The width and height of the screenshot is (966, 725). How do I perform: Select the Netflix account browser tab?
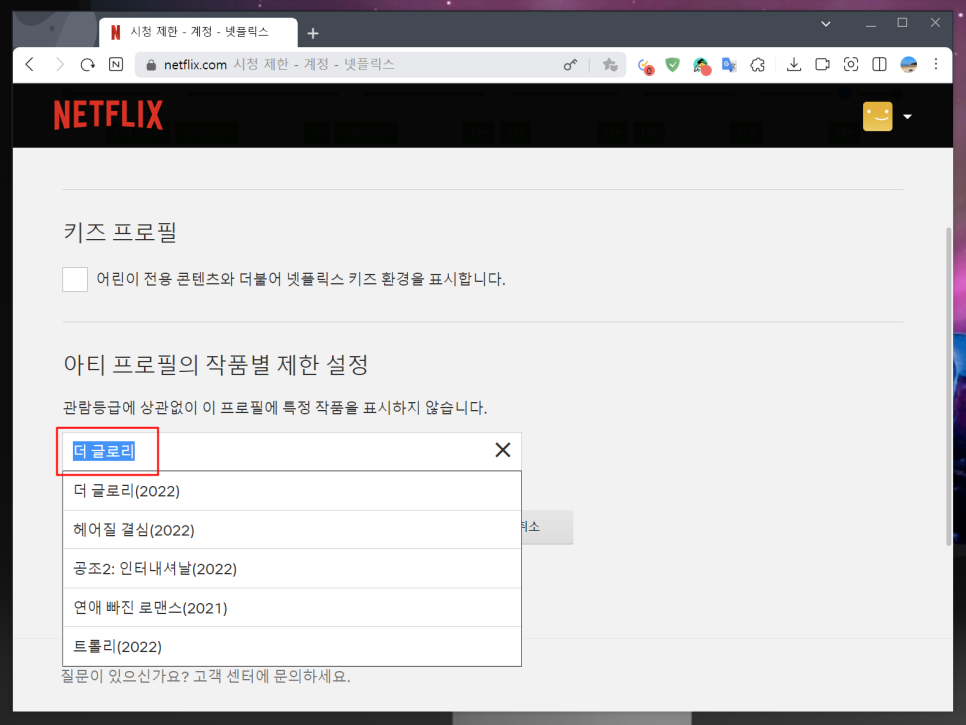click(x=198, y=32)
